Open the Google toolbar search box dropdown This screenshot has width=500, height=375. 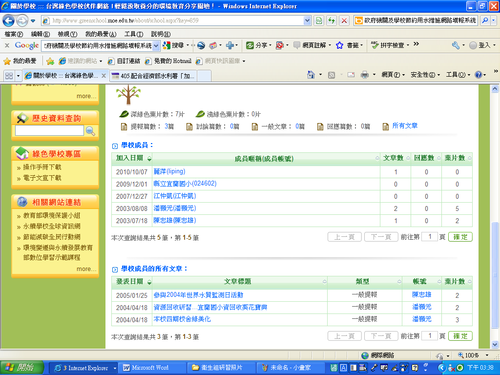point(156,46)
